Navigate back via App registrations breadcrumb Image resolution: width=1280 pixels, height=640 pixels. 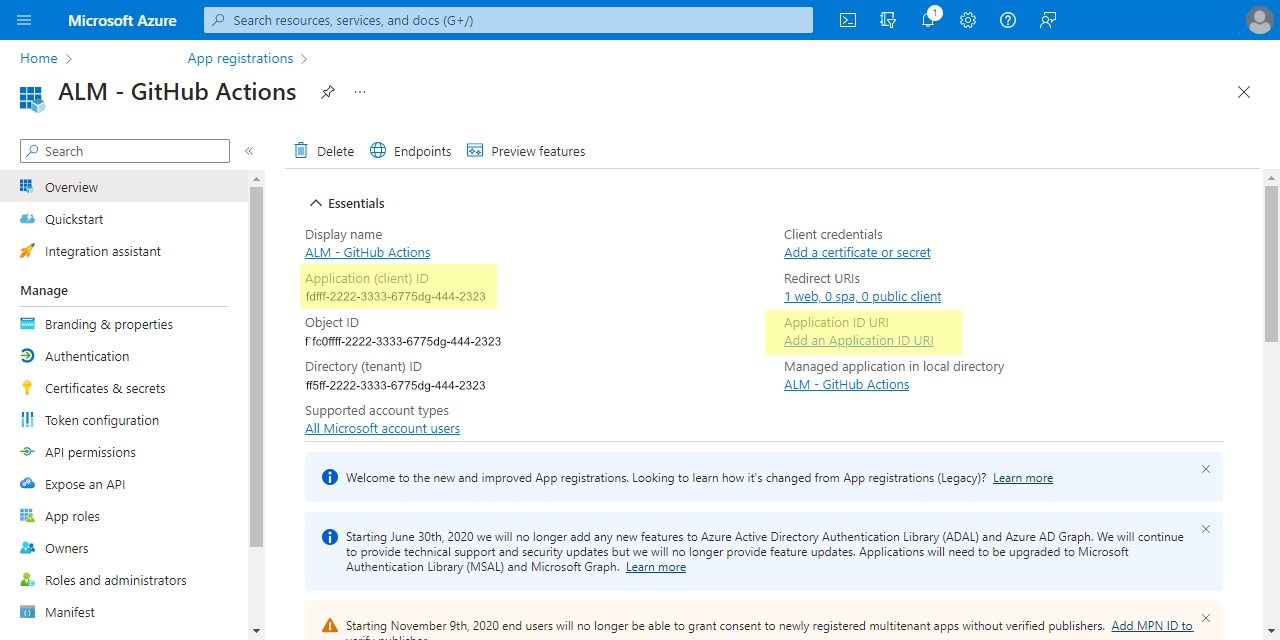coord(241,58)
